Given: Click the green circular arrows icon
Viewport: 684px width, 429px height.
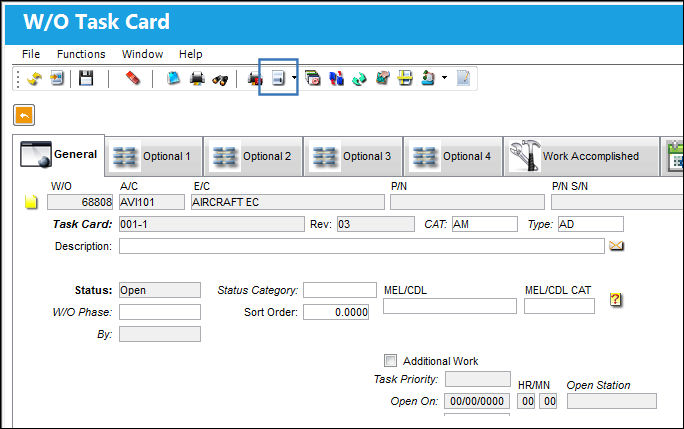Looking at the screenshot, I should pos(359,79).
